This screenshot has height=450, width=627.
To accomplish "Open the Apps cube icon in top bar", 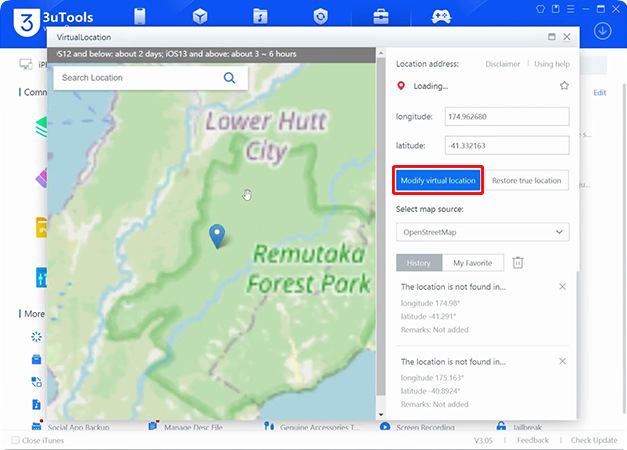I will [x=200, y=16].
